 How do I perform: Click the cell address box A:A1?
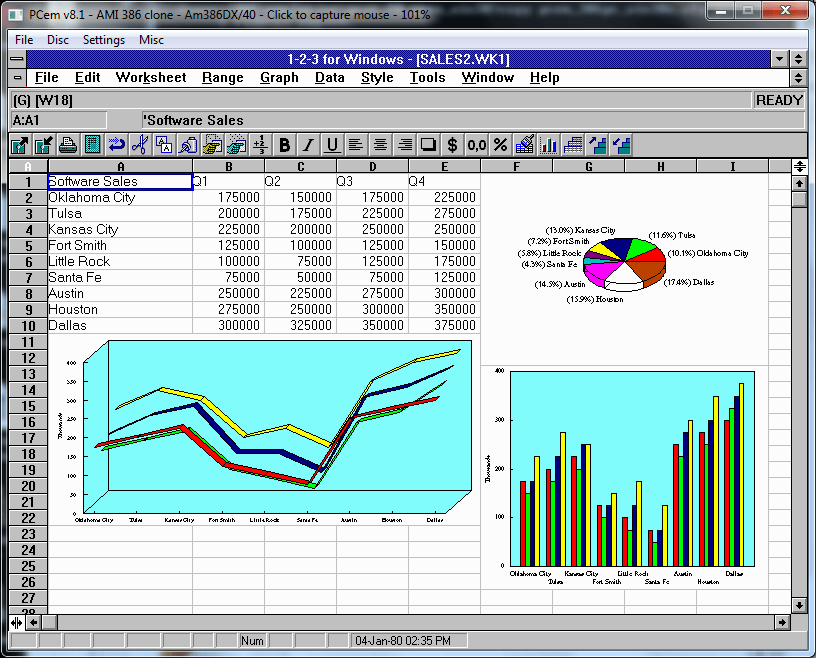click(x=58, y=120)
